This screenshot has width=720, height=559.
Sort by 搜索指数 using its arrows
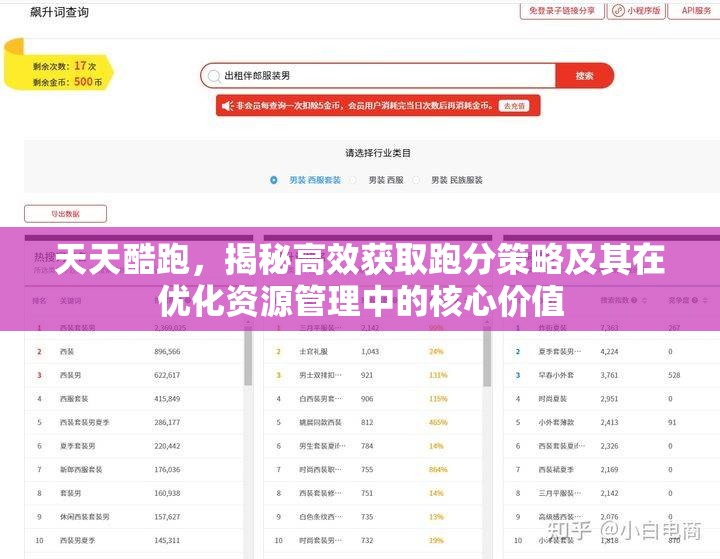click(644, 300)
